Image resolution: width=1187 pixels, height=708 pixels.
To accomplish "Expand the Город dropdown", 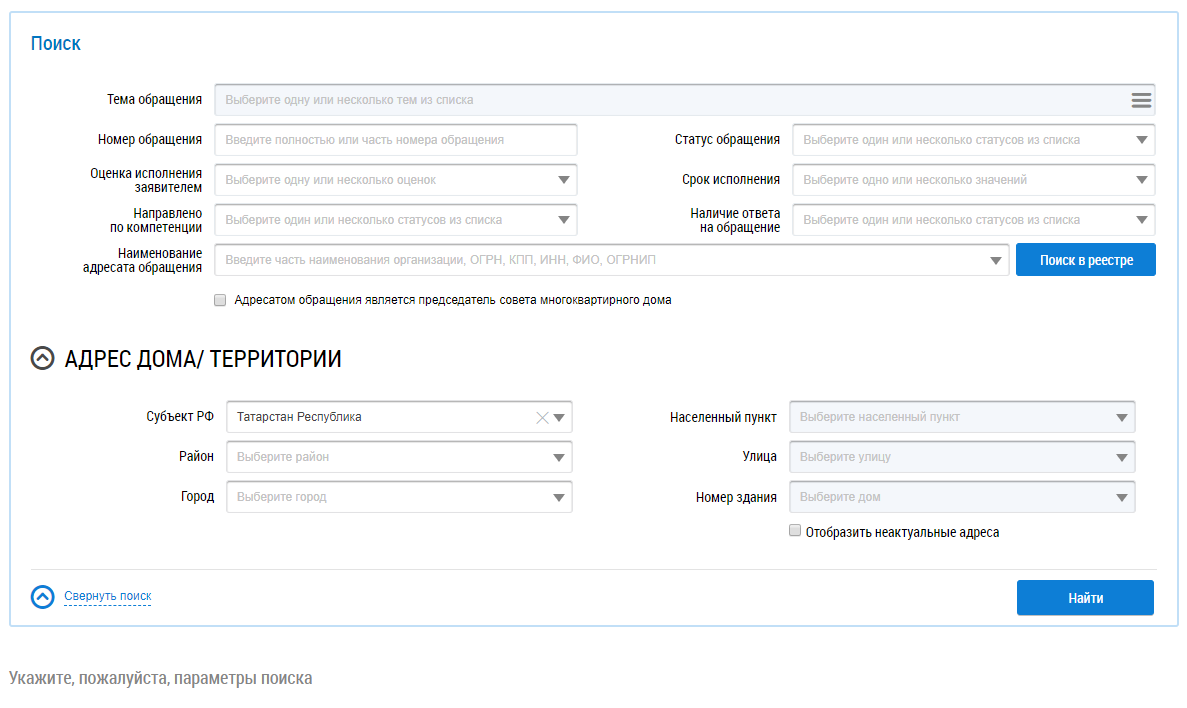I will coord(558,498).
